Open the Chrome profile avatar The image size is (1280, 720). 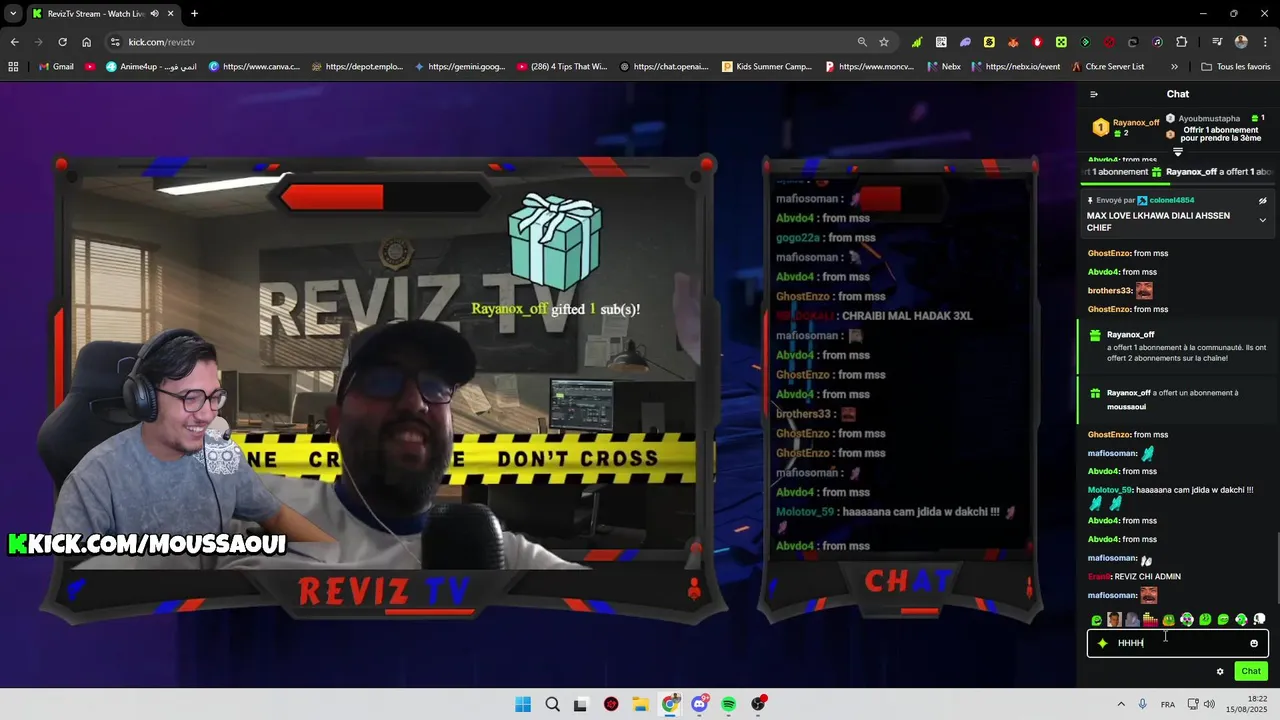coord(1241,42)
